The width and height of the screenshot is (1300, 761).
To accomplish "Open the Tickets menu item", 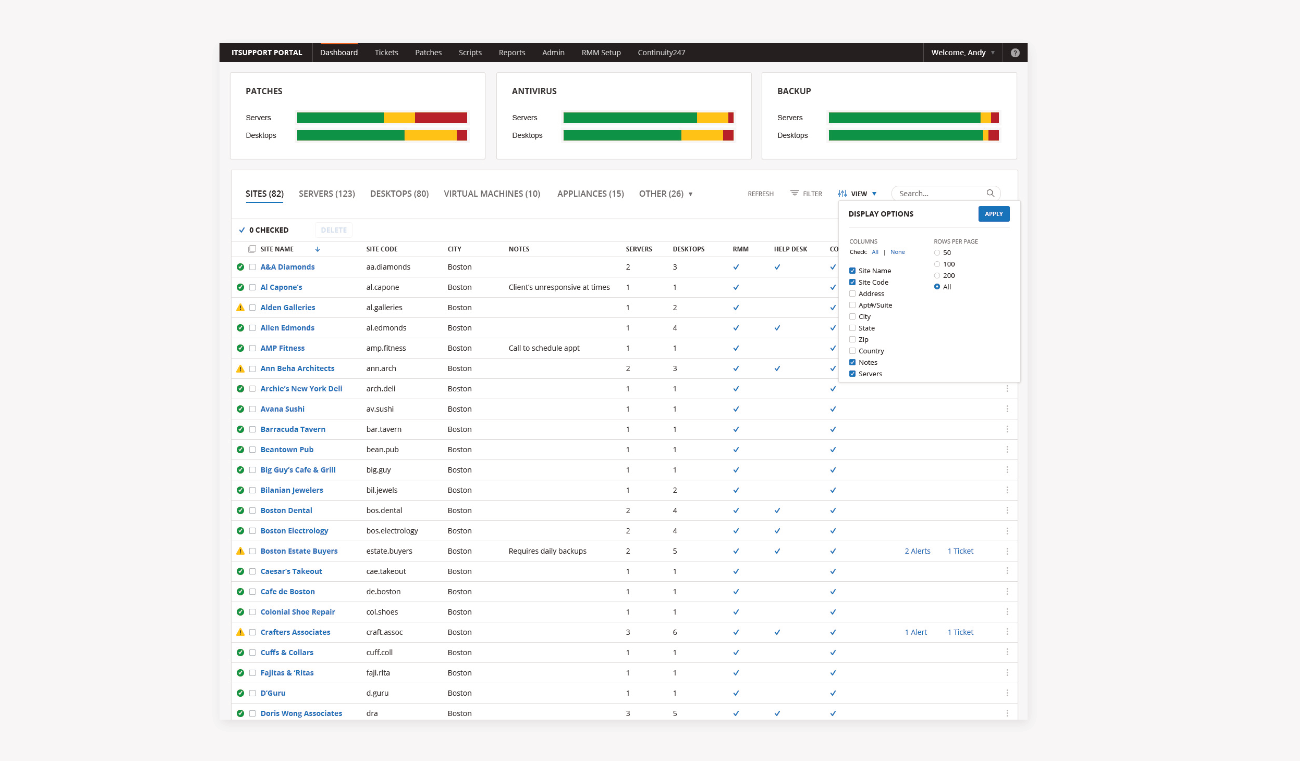I will [386, 53].
